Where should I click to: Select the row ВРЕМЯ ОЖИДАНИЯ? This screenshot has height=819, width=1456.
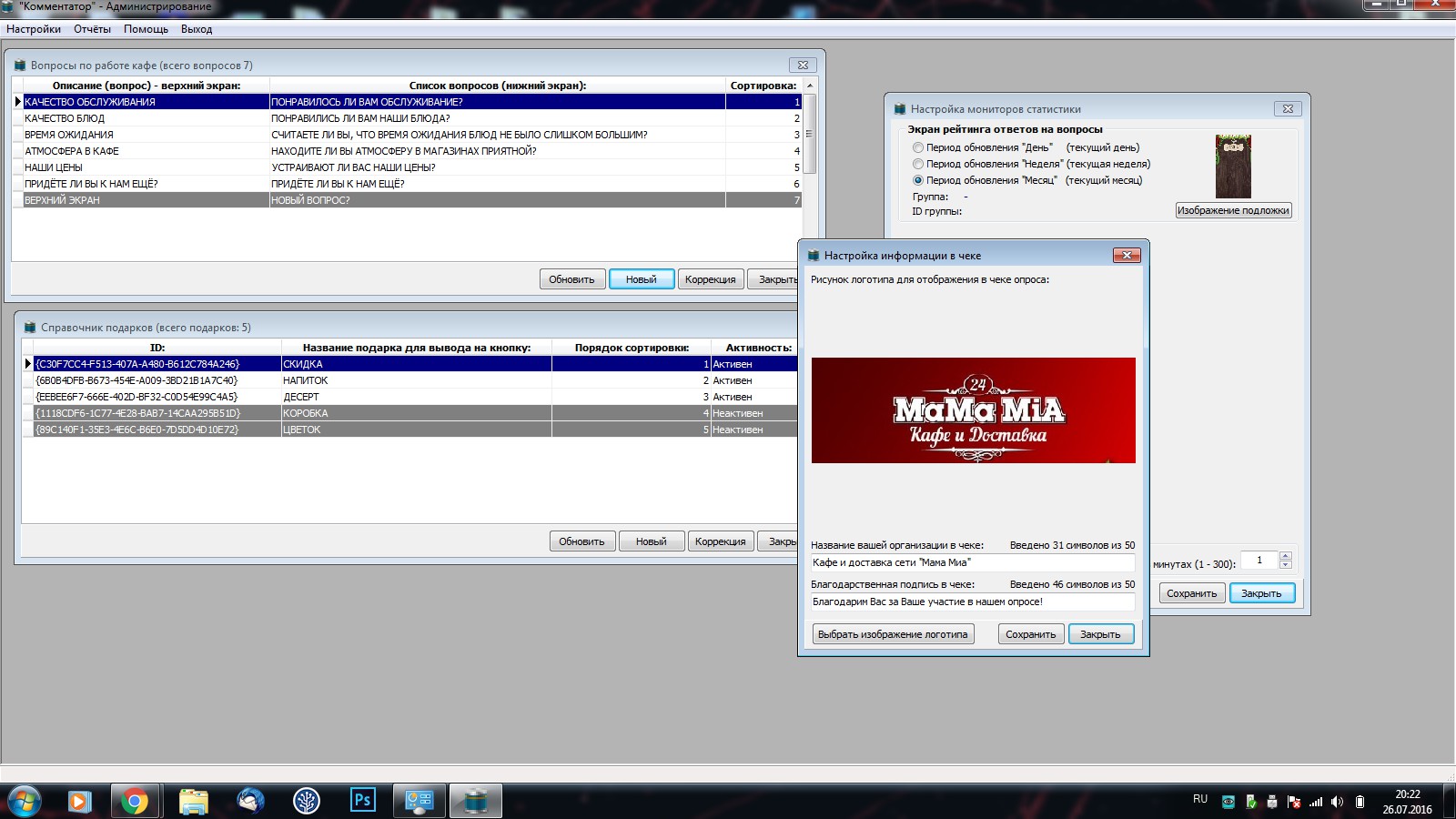tap(407, 135)
